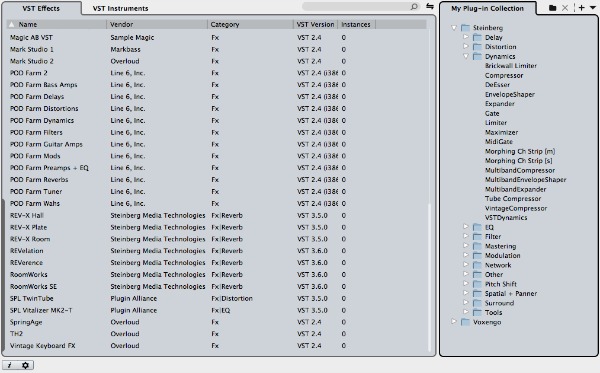Expand the Delay folder triangle

pos(466,37)
